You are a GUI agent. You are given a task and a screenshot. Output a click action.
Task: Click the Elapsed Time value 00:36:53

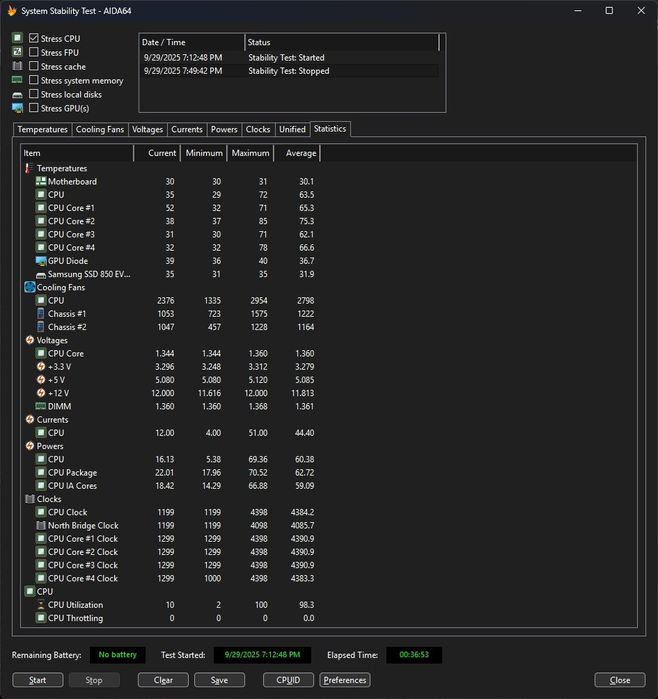tap(414, 655)
